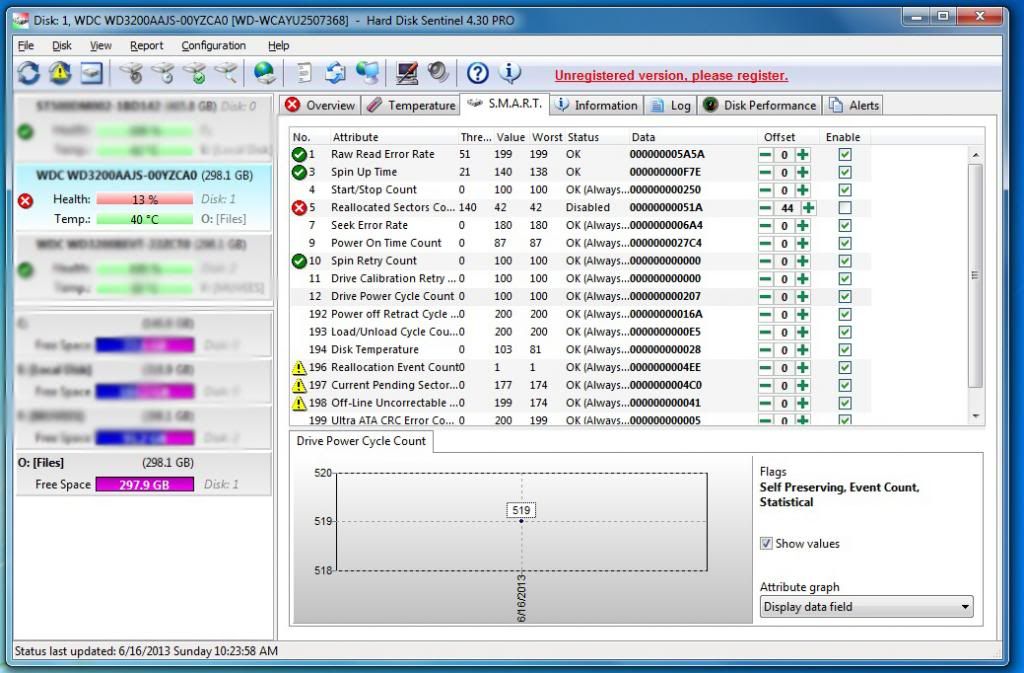Viewport: 1024px width, 673px height.
Task: Decrease offset for Spin Up Time
Action: tap(765, 173)
